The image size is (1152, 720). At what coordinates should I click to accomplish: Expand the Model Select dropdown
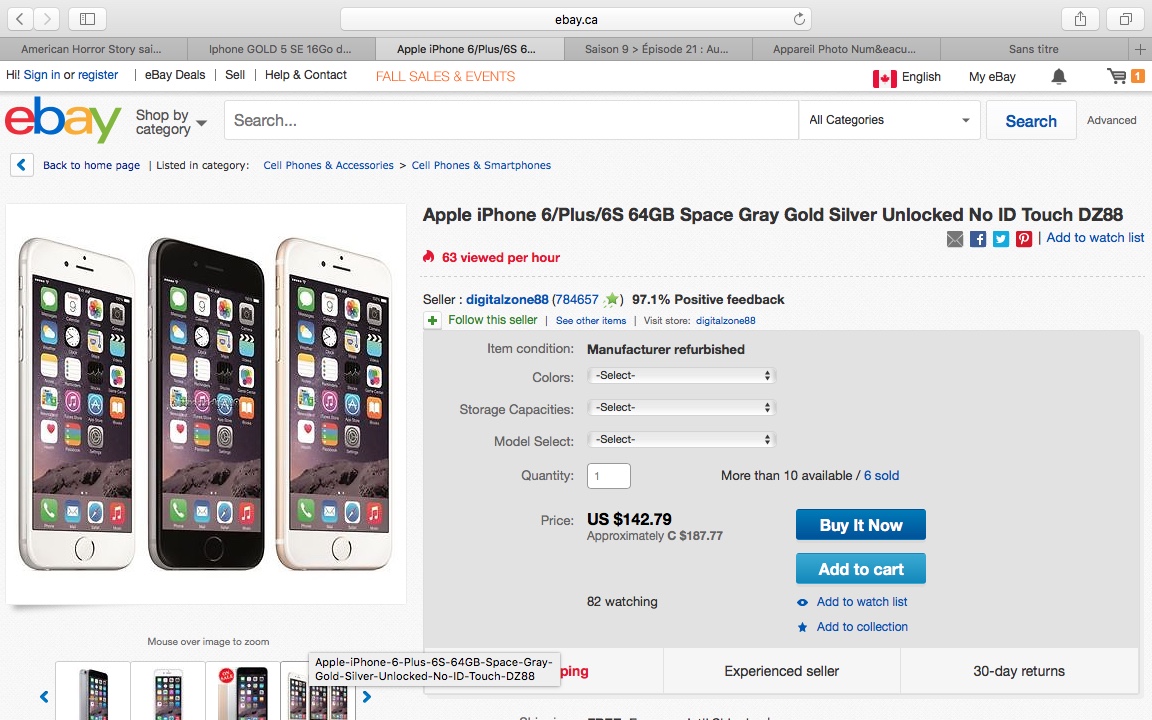click(x=681, y=440)
